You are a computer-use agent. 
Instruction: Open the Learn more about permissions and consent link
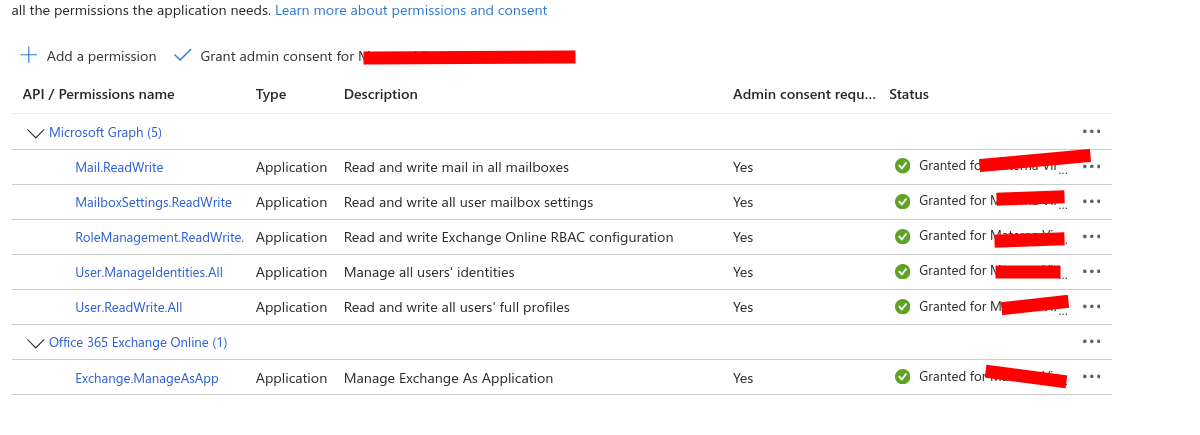(411, 10)
